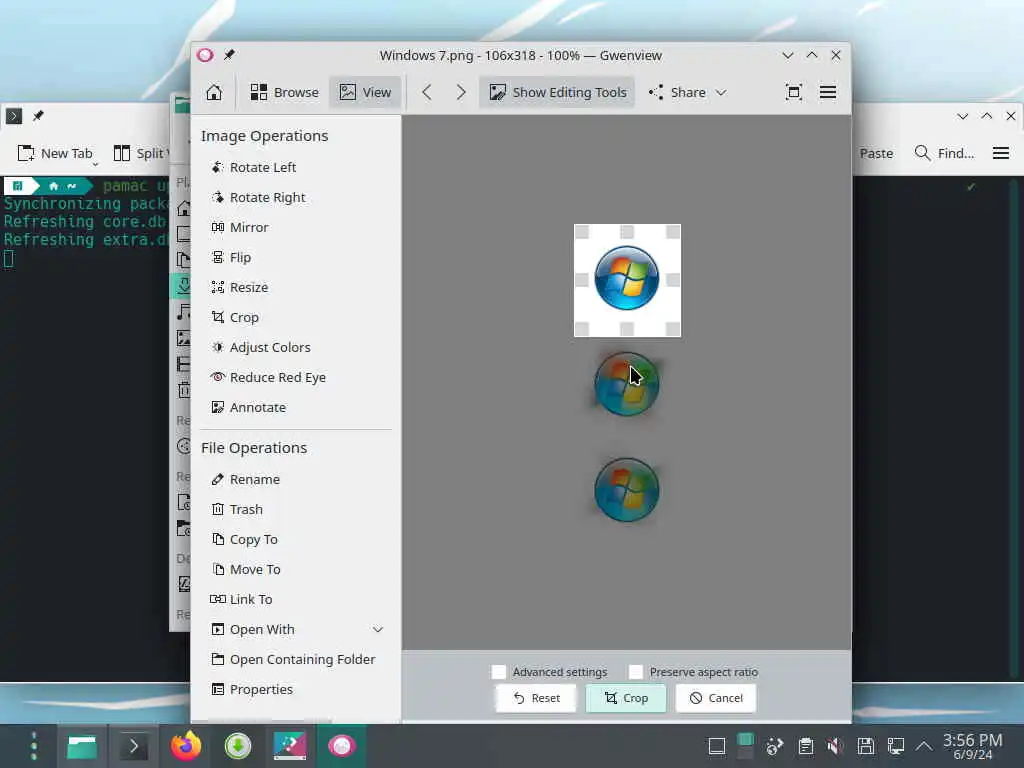Viewport: 1024px width, 768px height.
Task: Open the file manager from taskbar
Action: point(82,746)
